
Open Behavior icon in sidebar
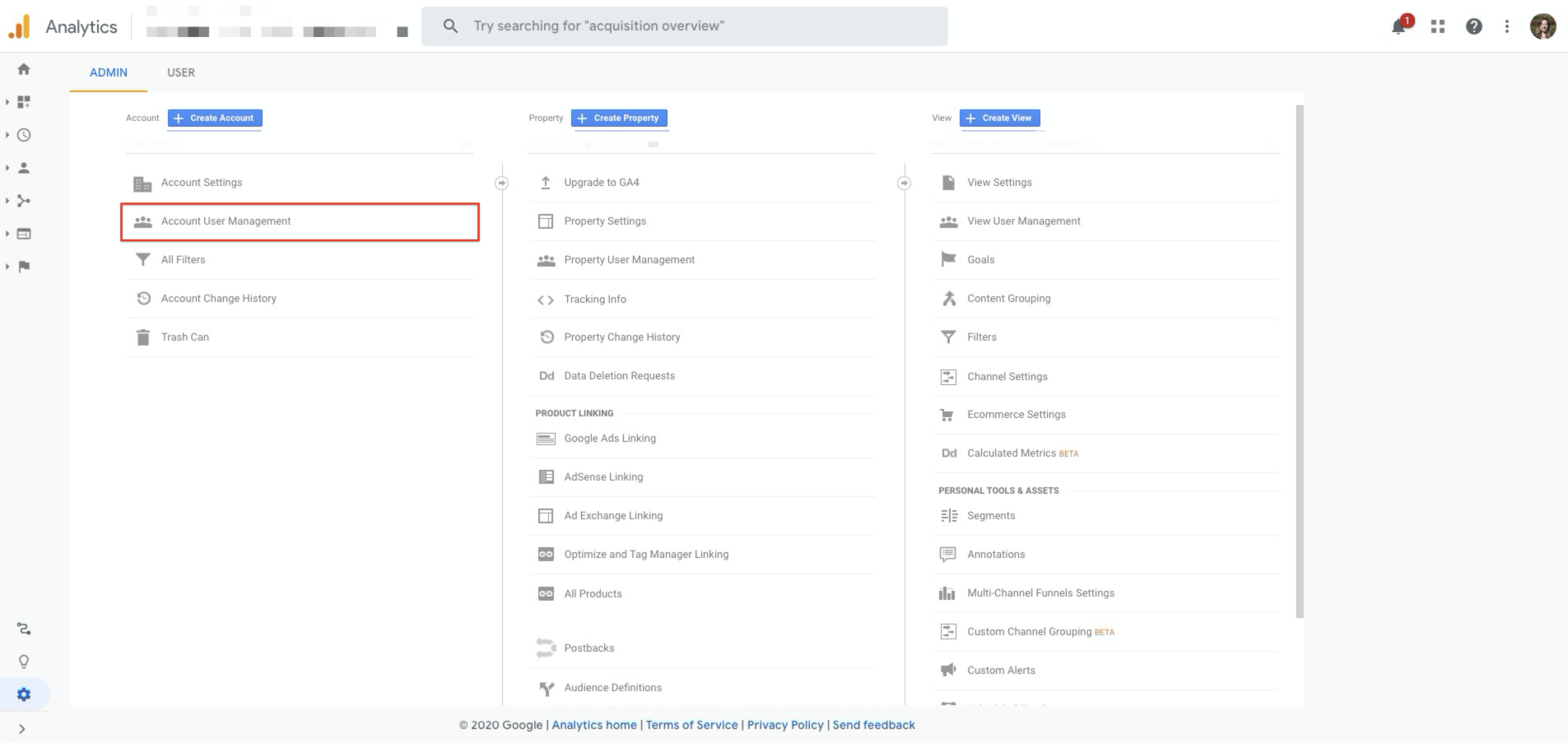pyautogui.click(x=24, y=234)
